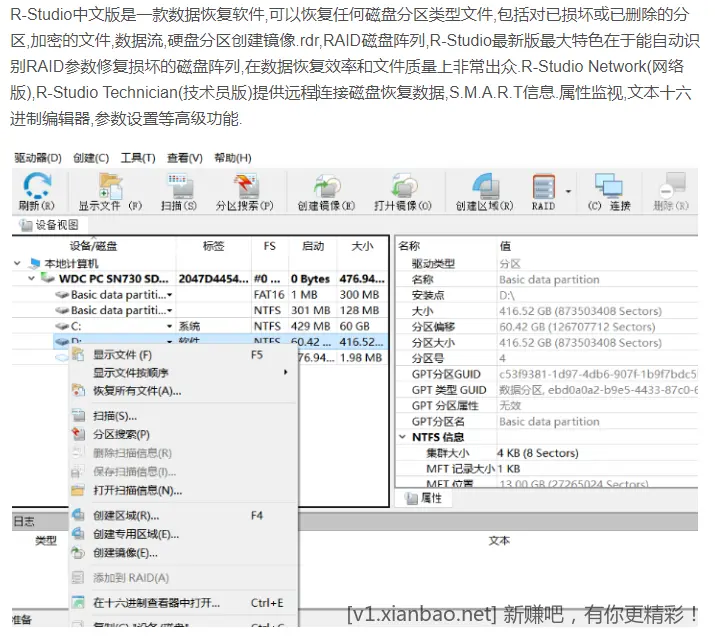
Task: Choose 创建镜像(E)... from context menu
Action: 183,553
